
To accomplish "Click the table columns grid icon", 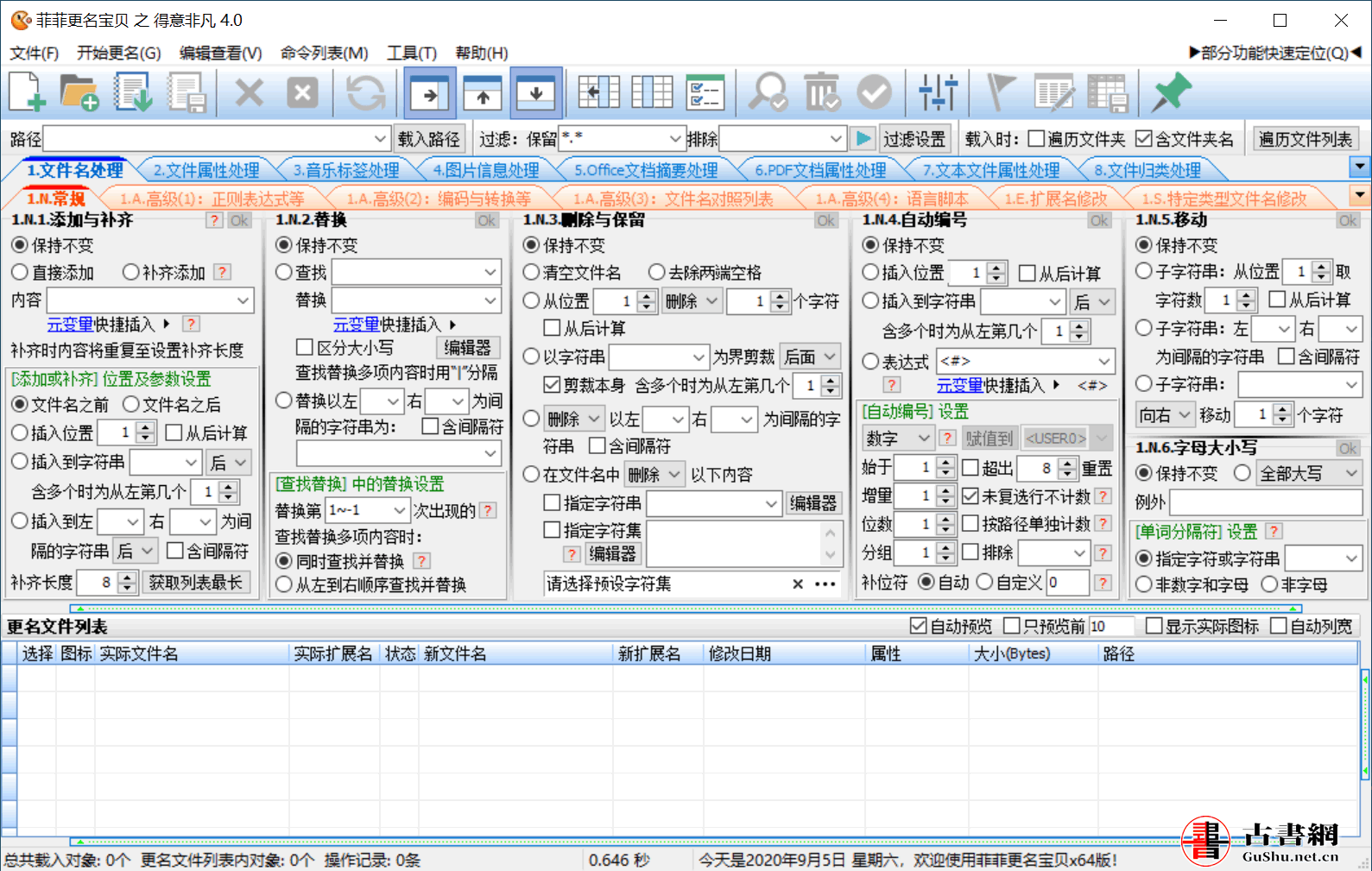I will click(x=652, y=92).
